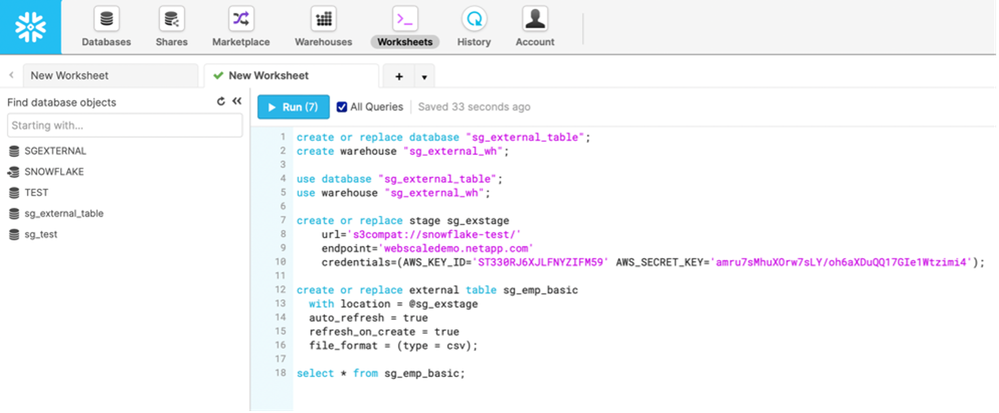Screen dimensions: 999x413
Task: Click the TEST database icon
Action: pos(13,192)
